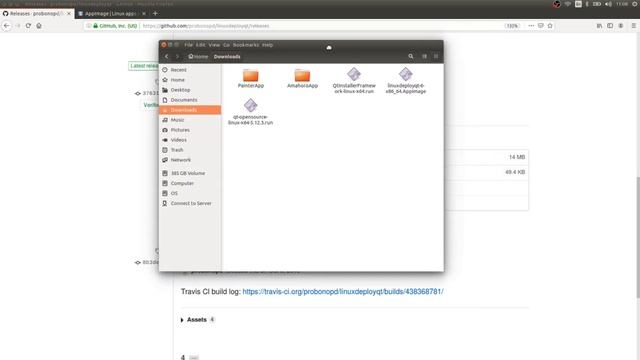The image size is (640, 360).
Task: Switch file manager to list view
Action: tap(424, 56)
